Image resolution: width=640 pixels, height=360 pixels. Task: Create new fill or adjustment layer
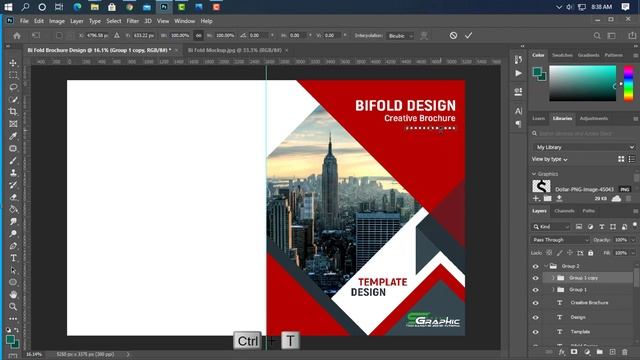pyautogui.click(x=587, y=351)
